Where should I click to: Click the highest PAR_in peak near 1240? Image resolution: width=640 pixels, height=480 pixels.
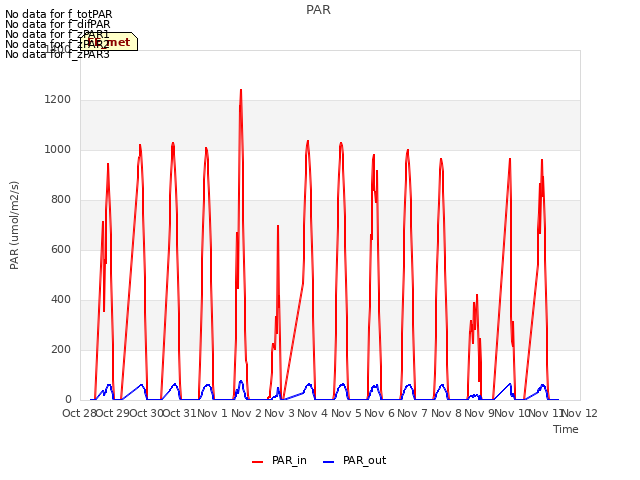click(241, 90)
